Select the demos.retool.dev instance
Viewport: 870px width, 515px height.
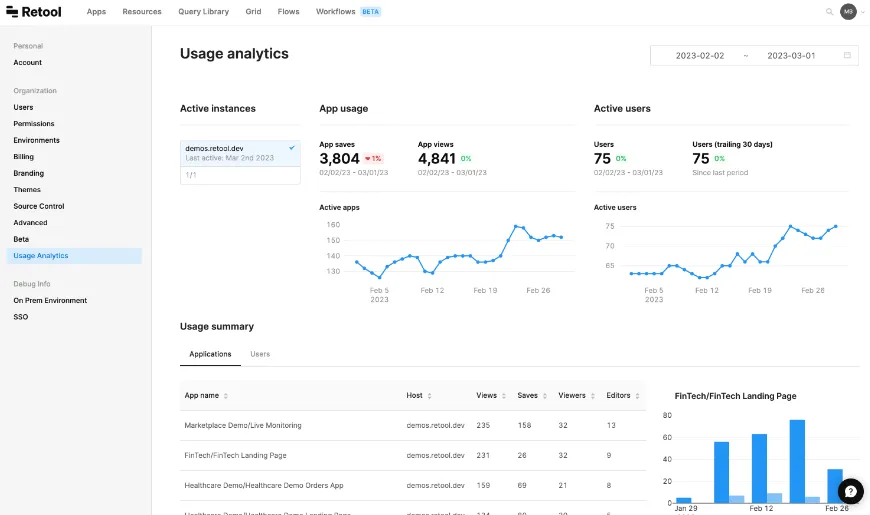240,153
